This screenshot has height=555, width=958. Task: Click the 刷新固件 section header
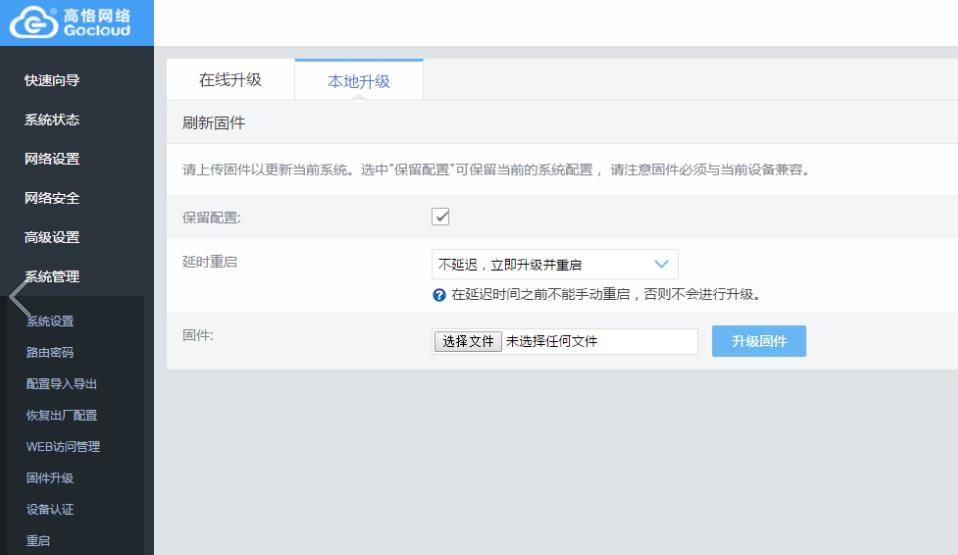[x=214, y=123]
